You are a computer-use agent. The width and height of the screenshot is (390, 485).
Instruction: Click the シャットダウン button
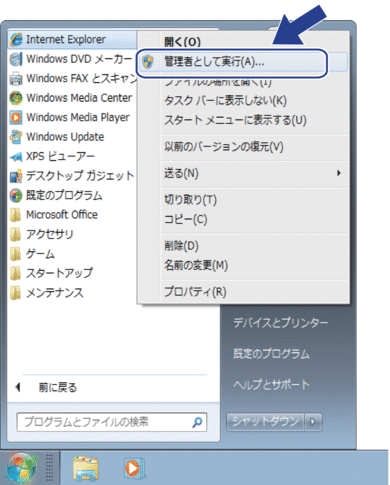click(x=265, y=422)
